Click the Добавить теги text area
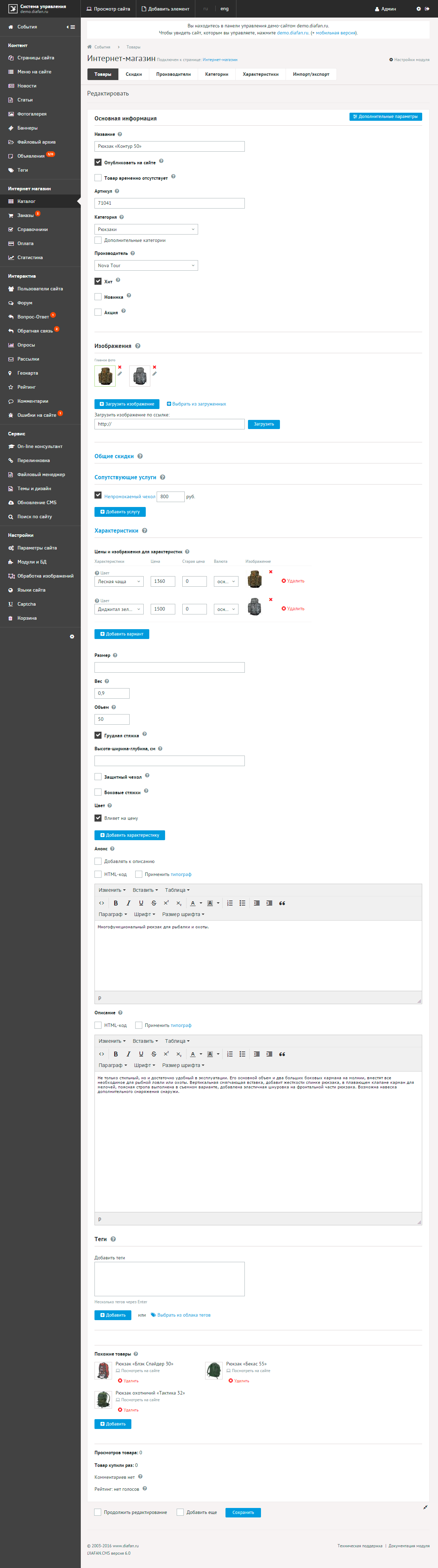The height and width of the screenshot is (1568, 438). click(169, 1279)
